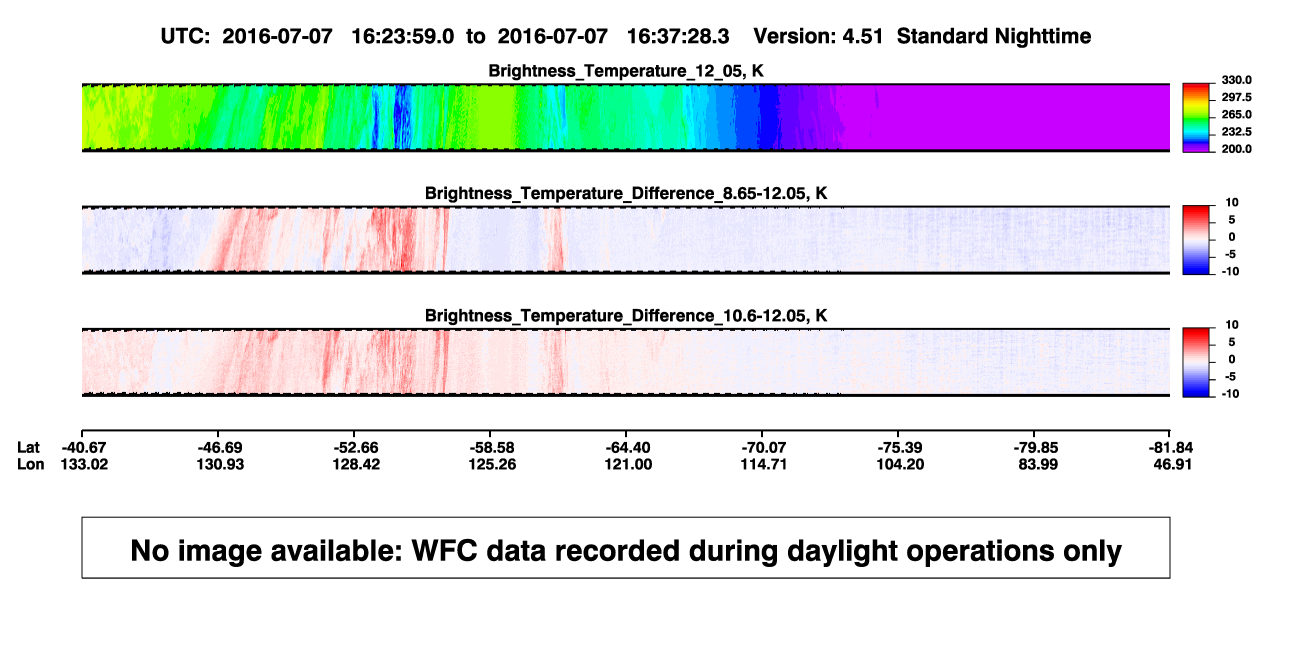Click the "No image available" WFC message box
1300x667 pixels.
tap(626, 547)
